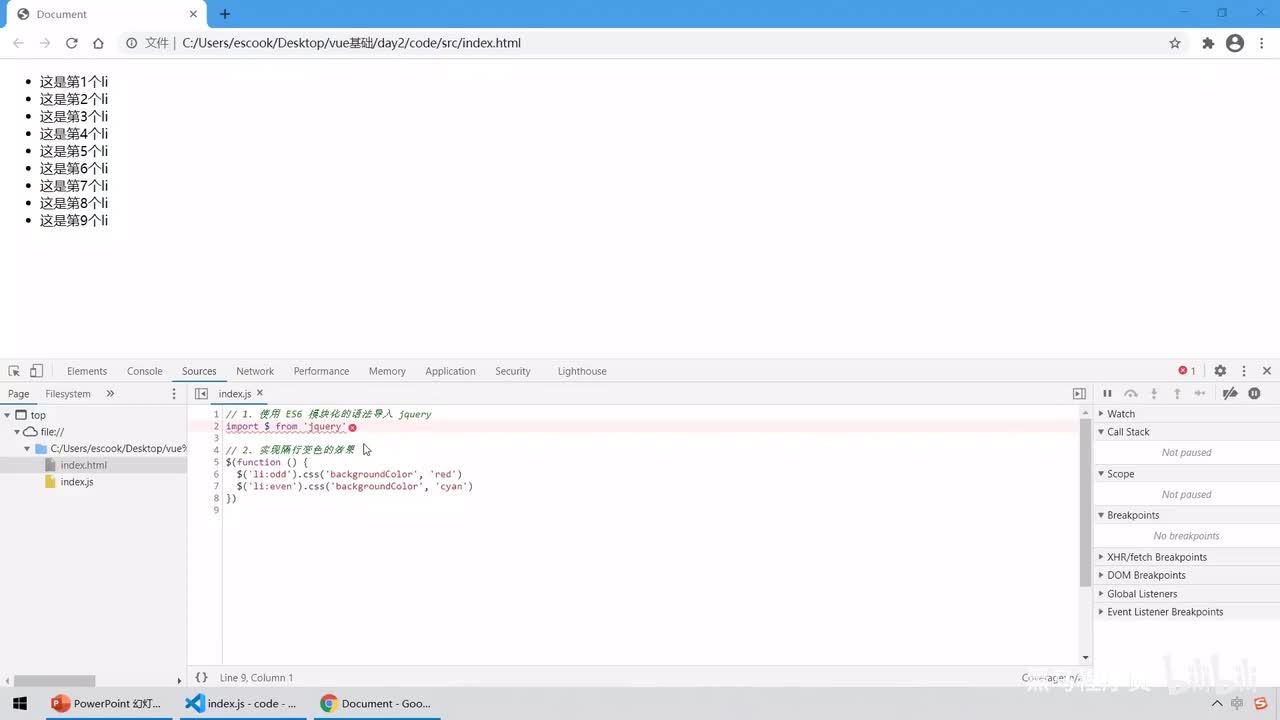This screenshot has height=720, width=1280.
Task: Open the Performance tab
Action: pos(321,371)
